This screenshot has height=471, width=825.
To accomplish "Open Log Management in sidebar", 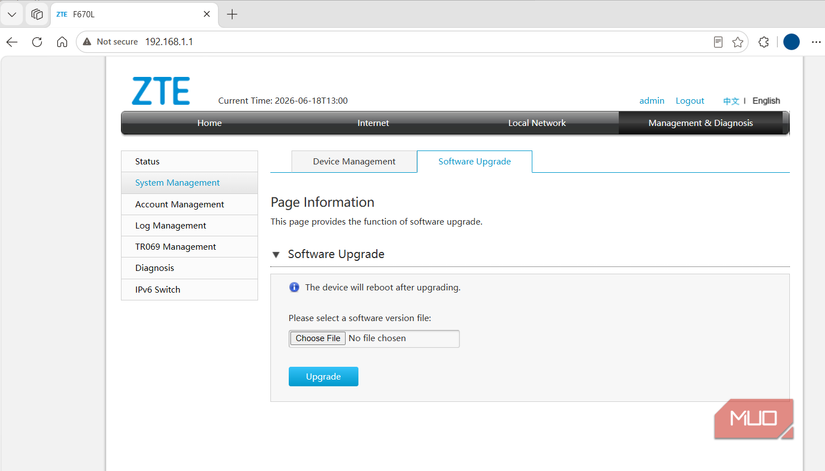I will click(x=189, y=225).
